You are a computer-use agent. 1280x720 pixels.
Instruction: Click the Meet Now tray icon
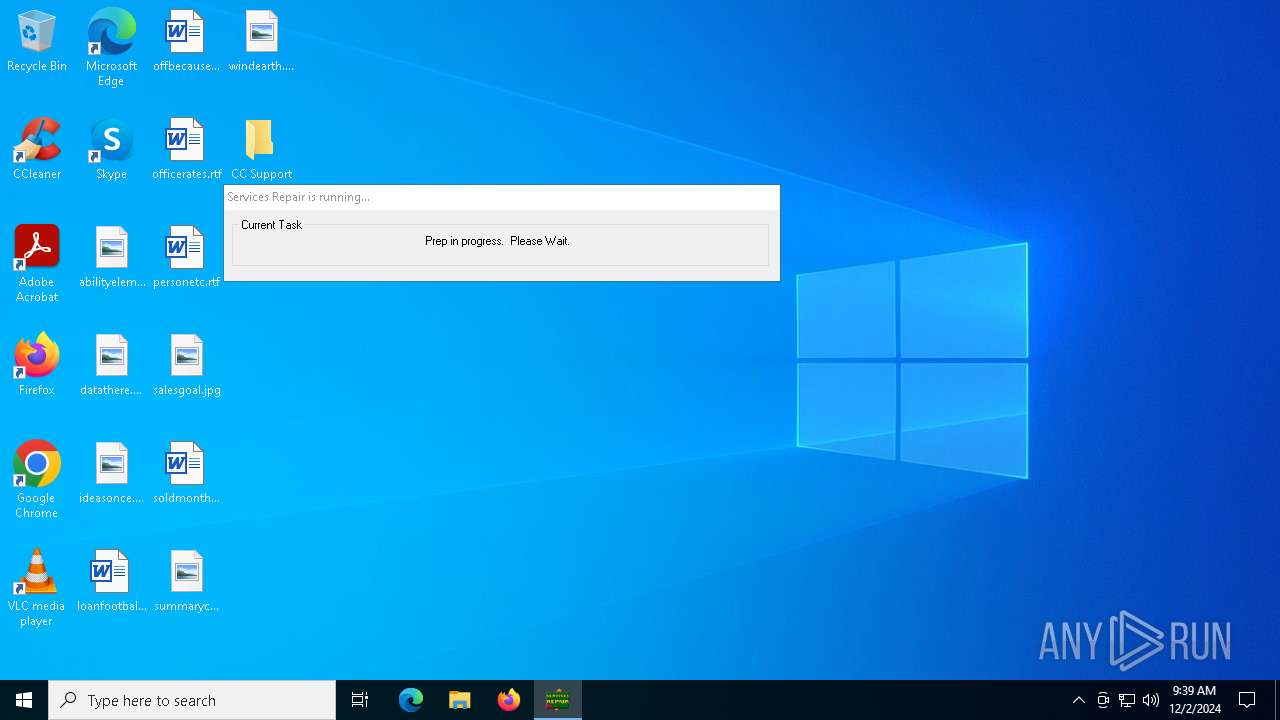(1103, 700)
